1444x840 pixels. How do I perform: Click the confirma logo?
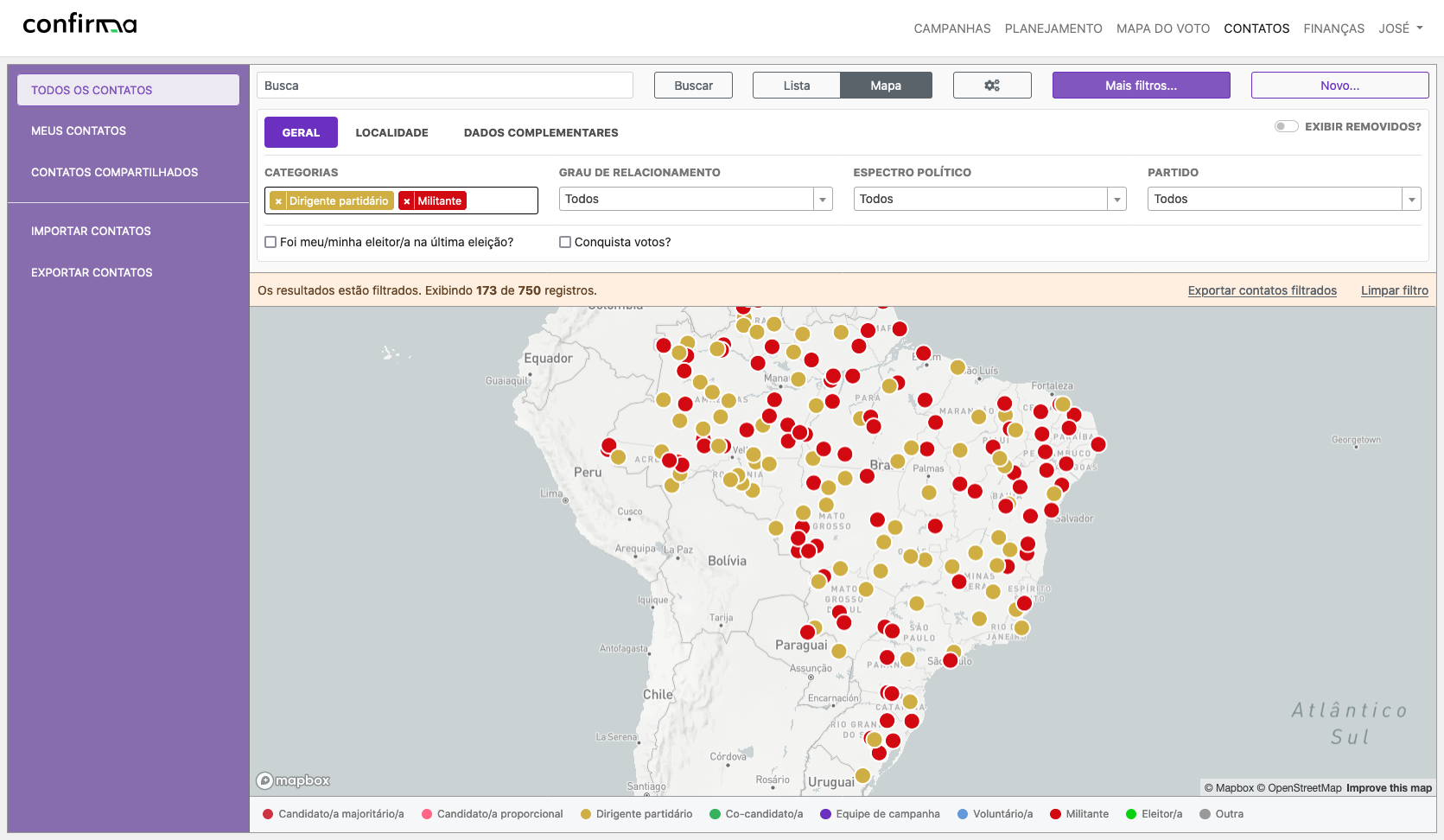79,22
